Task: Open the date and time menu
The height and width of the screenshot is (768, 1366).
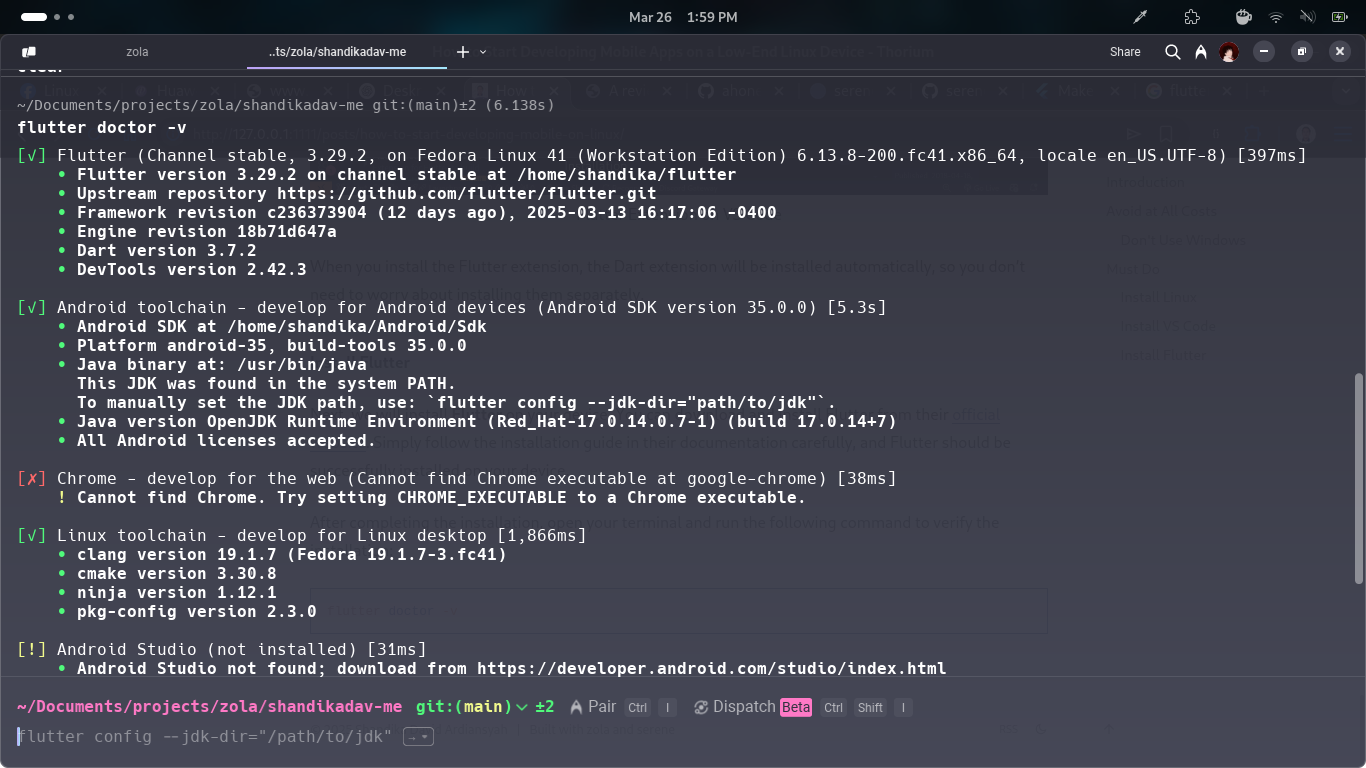Action: click(683, 17)
